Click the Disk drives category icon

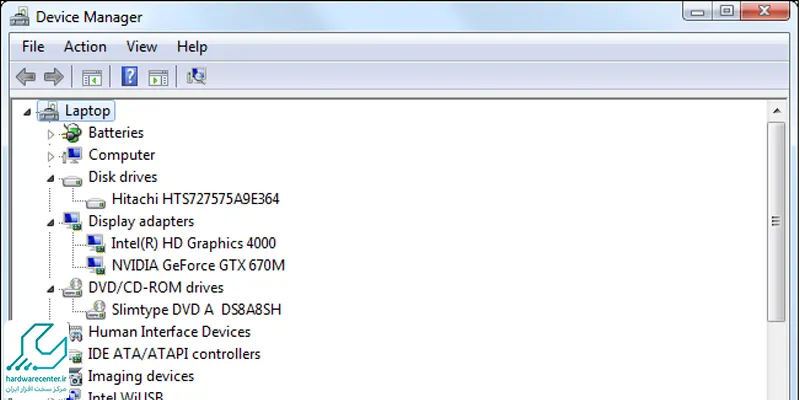point(72,179)
